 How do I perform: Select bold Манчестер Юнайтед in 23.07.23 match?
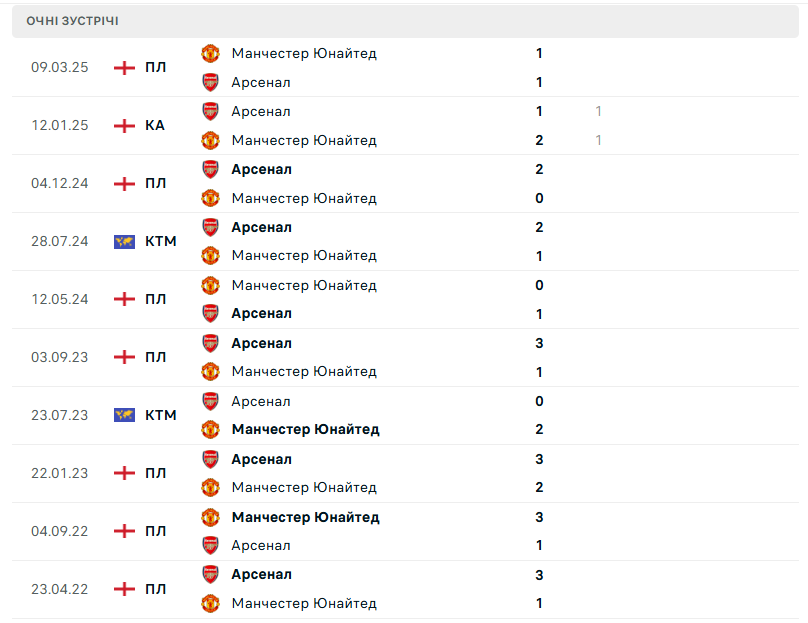(305, 429)
